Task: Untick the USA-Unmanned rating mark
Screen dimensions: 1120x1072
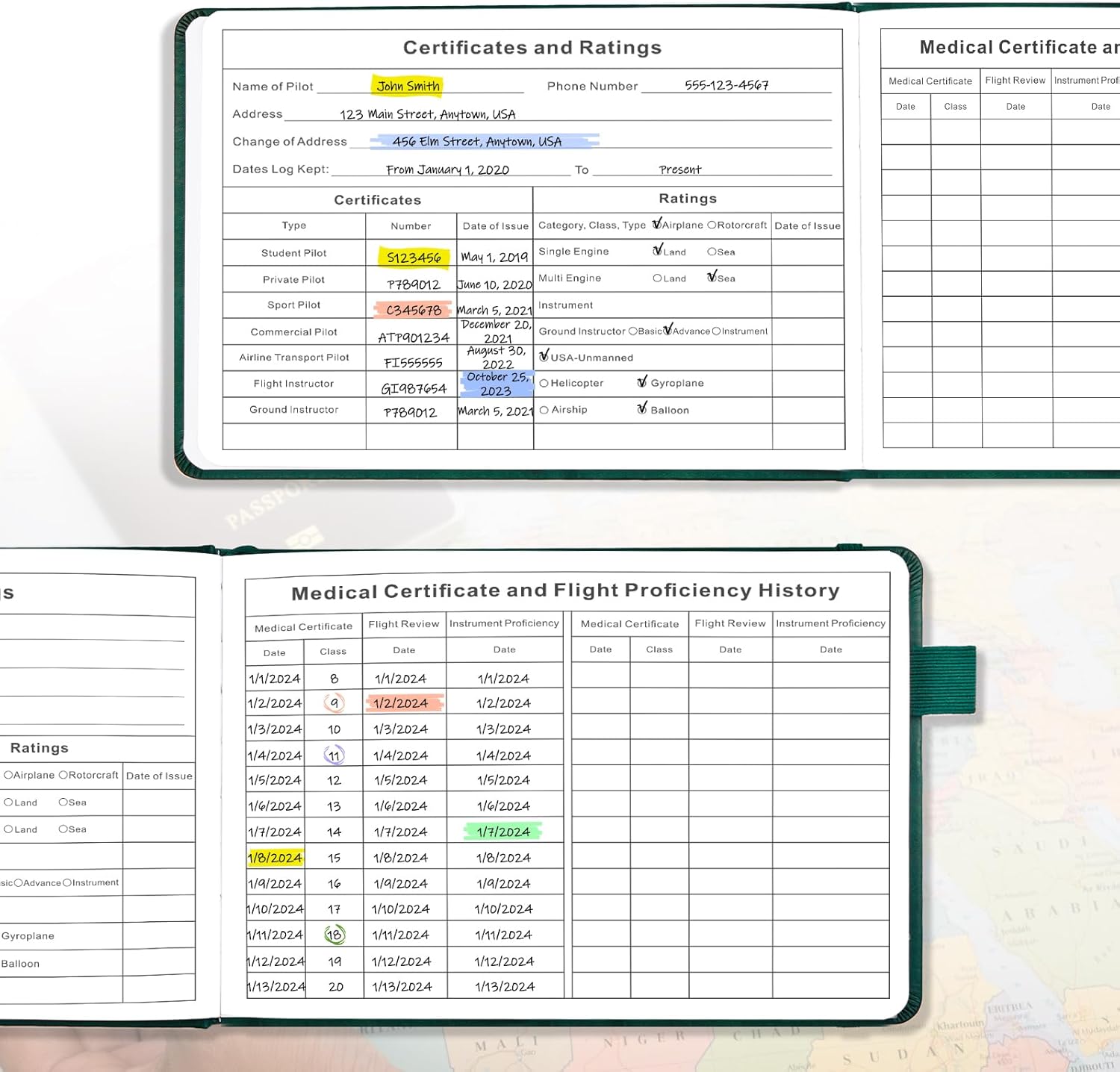Action: click(544, 356)
